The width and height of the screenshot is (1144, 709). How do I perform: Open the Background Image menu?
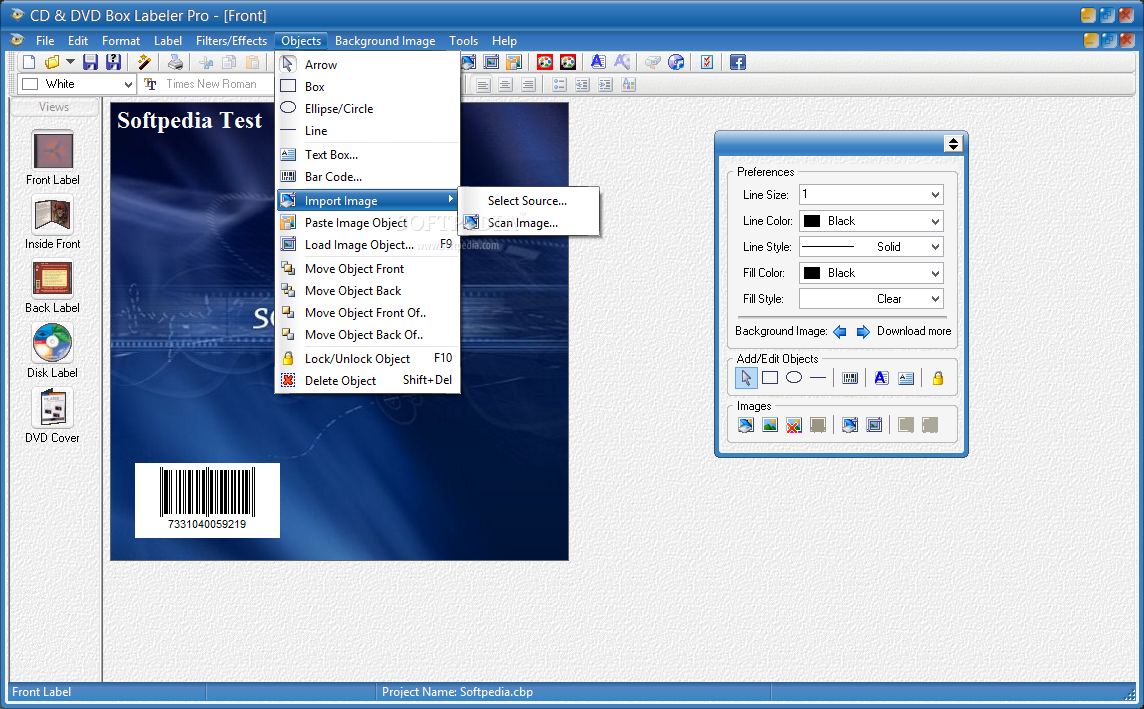click(385, 41)
